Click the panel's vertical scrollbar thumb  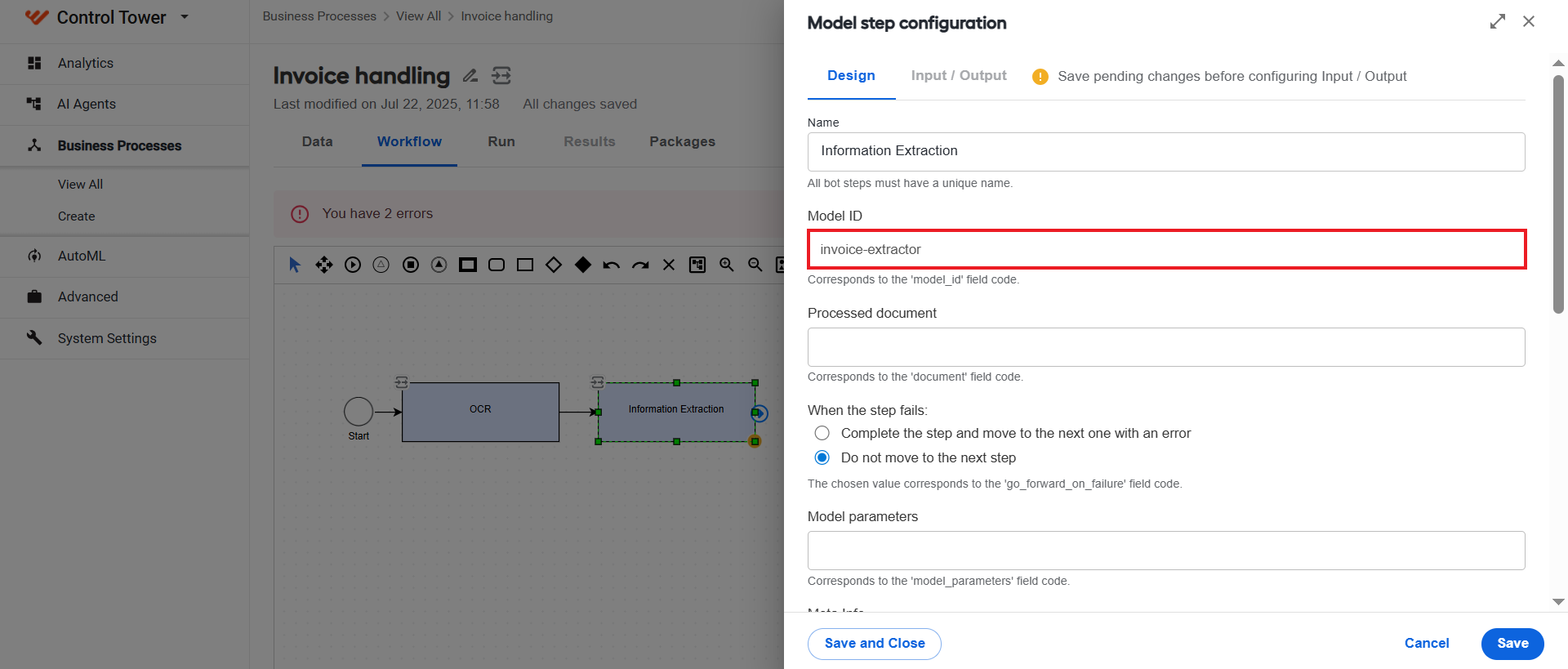(x=1558, y=194)
